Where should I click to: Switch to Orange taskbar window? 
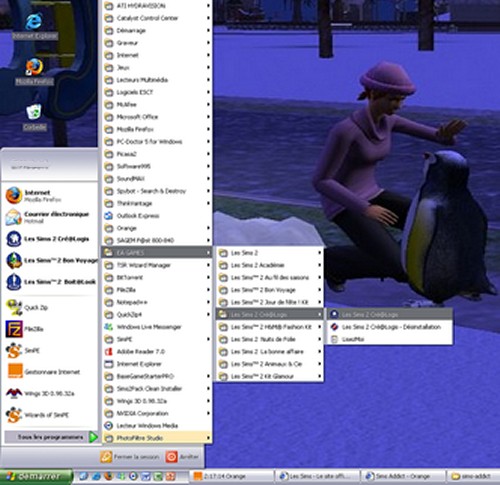[232, 476]
